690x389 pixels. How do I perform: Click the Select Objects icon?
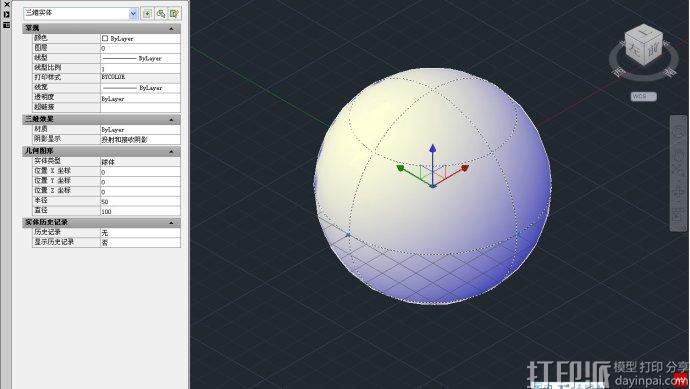161,14
